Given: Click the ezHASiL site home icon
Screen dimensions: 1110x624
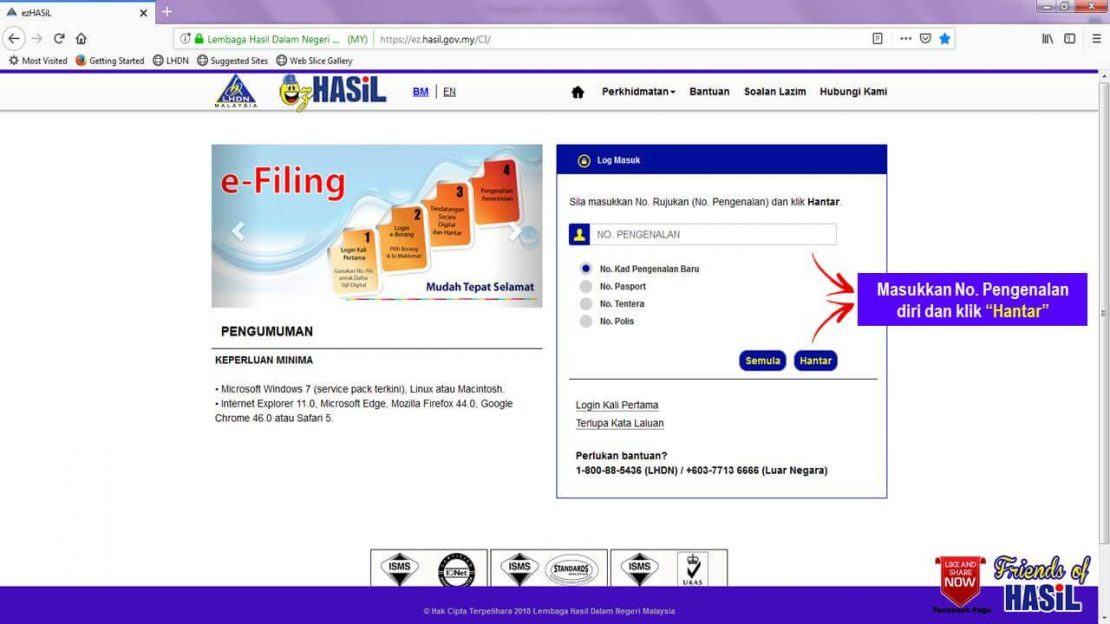Looking at the screenshot, I should tap(577, 91).
